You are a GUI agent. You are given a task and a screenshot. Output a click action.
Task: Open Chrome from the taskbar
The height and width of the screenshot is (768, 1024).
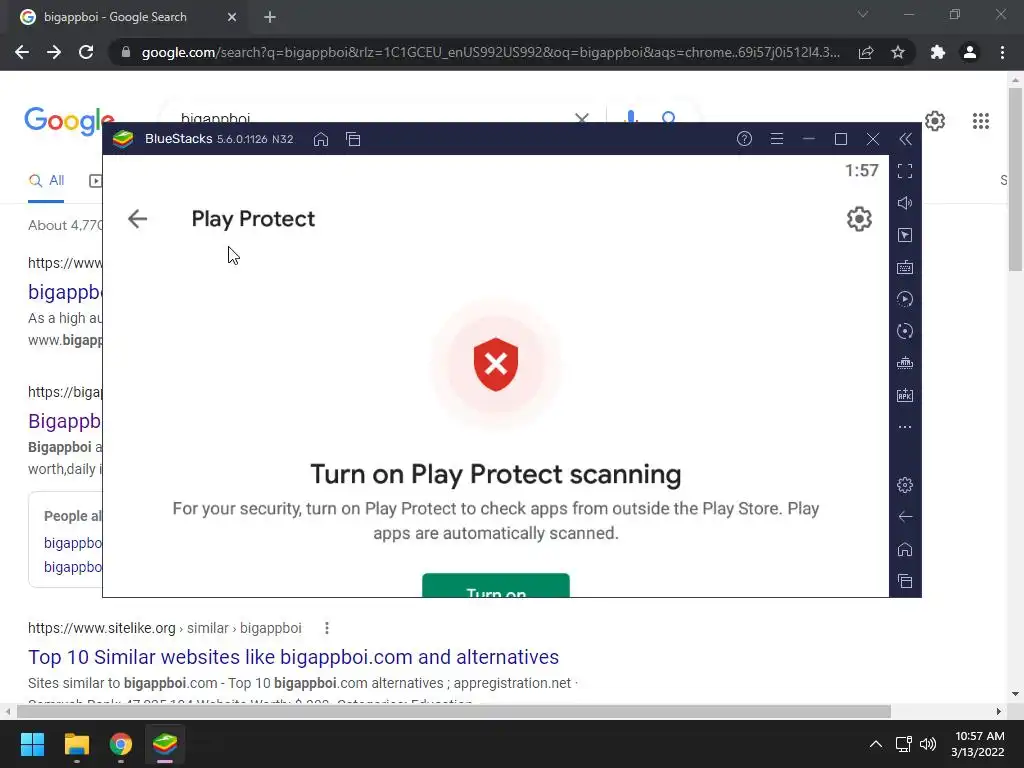[x=121, y=744]
